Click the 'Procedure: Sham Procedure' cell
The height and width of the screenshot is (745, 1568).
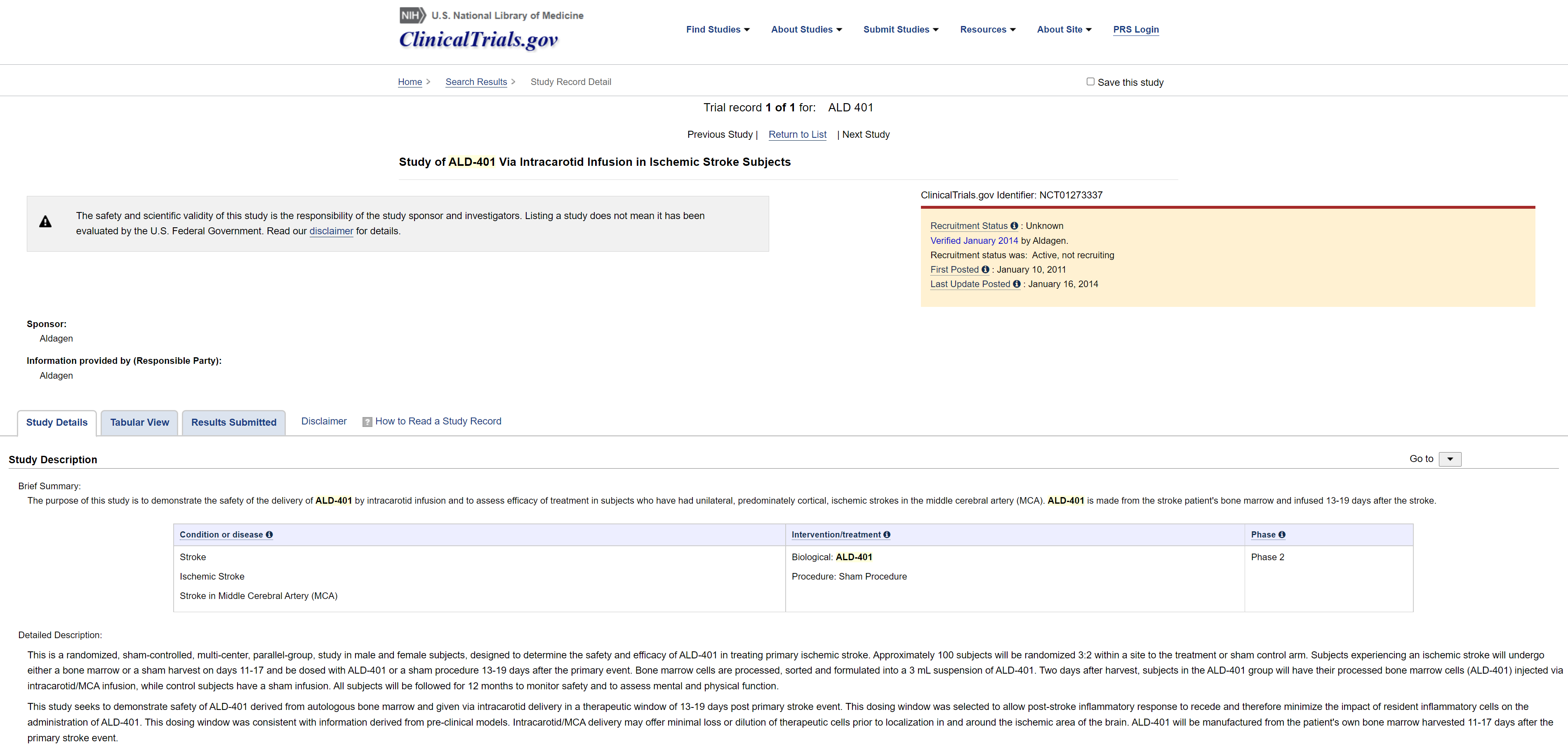pos(849,577)
